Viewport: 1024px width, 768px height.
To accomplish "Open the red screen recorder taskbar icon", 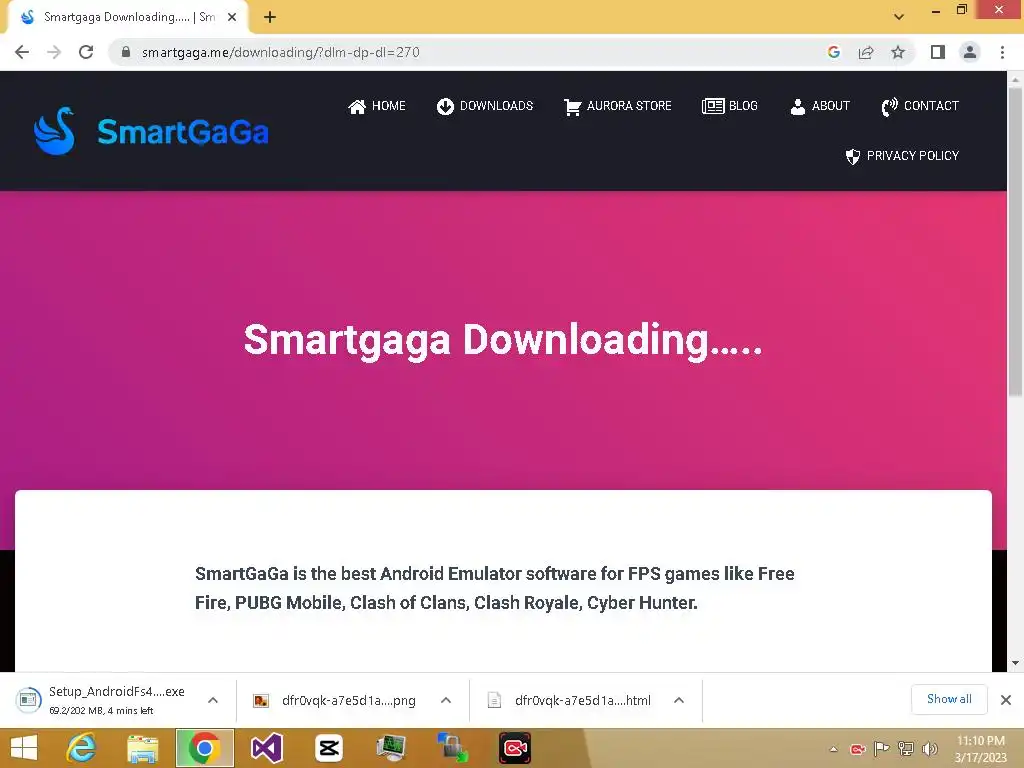I will click(515, 748).
